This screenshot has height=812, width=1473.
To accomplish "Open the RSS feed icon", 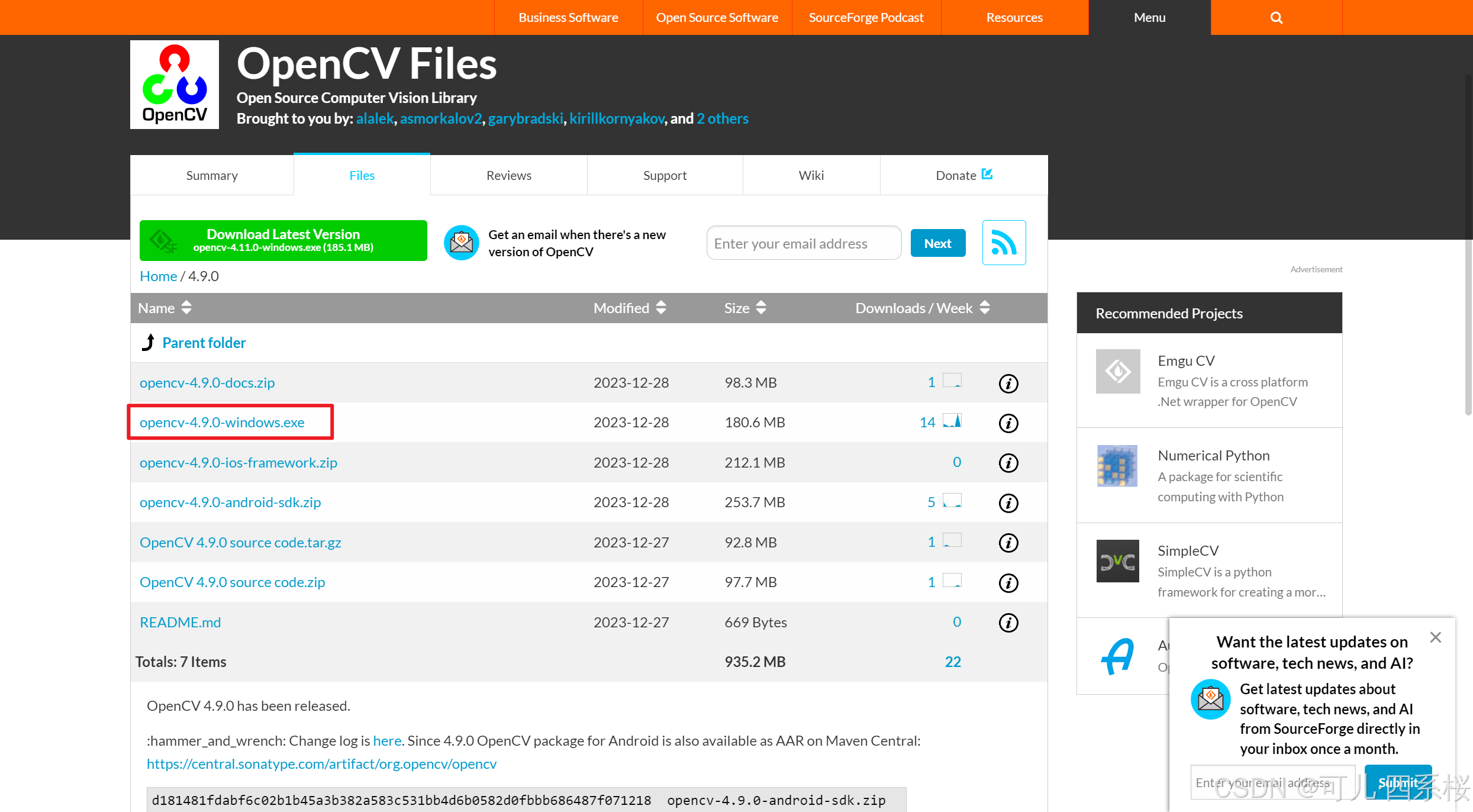I will [x=1004, y=243].
